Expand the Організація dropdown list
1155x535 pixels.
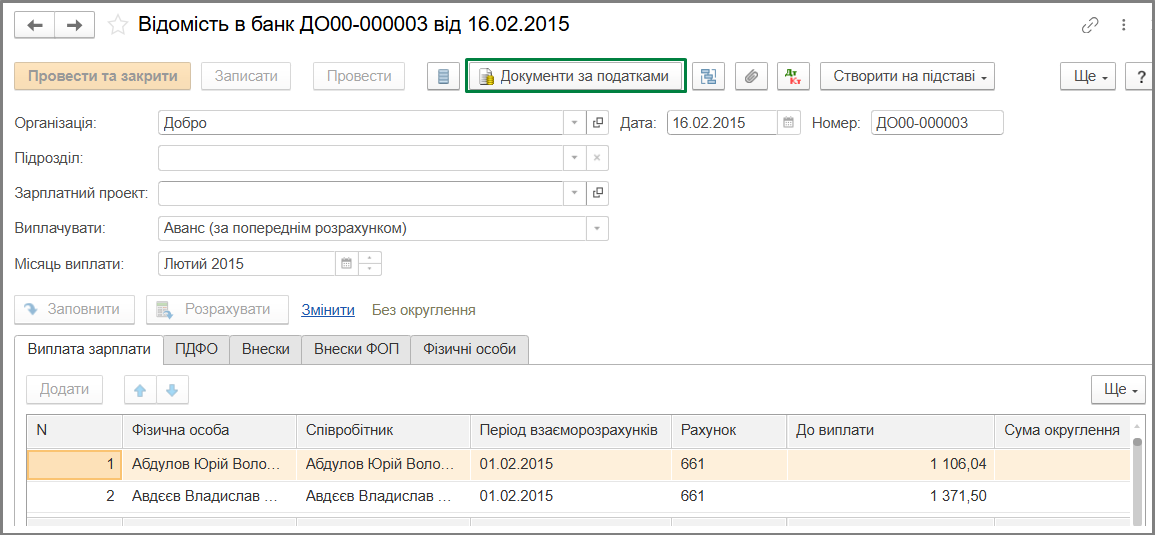click(x=575, y=123)
